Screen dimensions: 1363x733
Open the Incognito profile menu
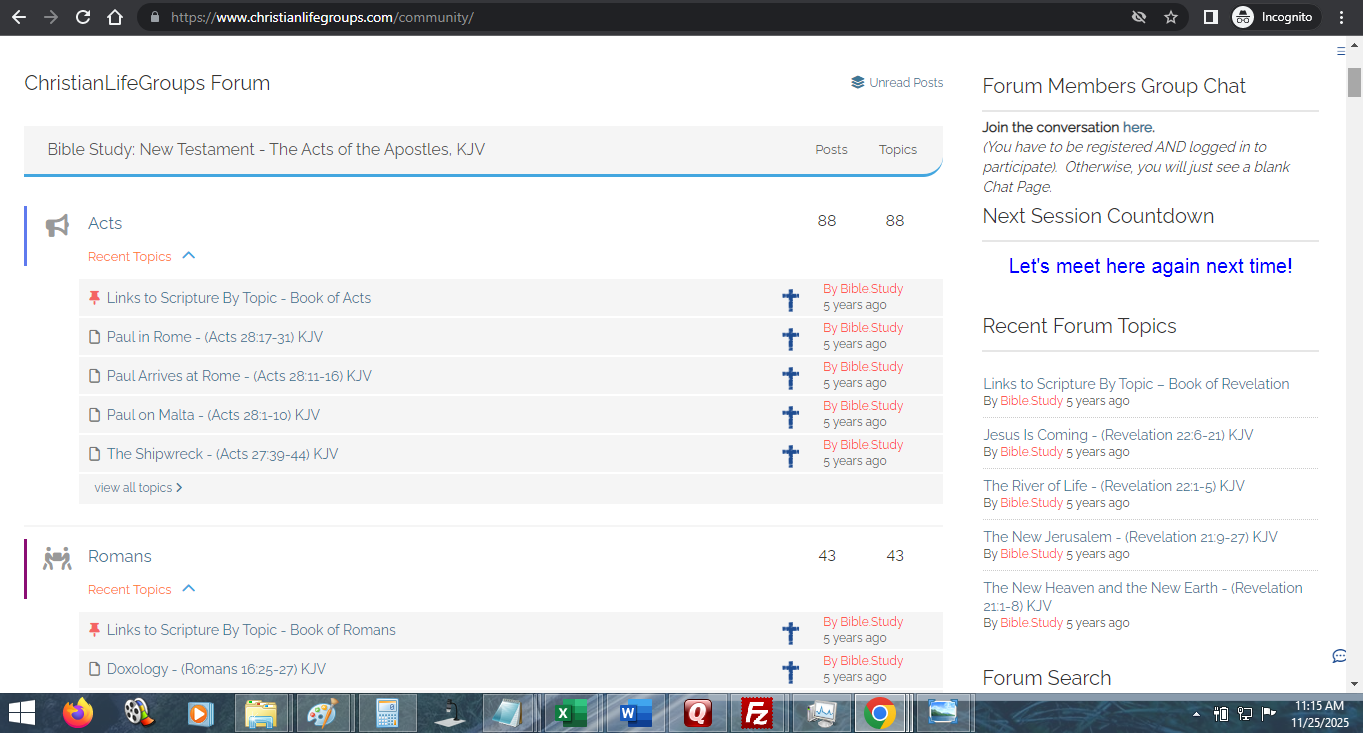pyautogui.click(x=1273, y=17)
